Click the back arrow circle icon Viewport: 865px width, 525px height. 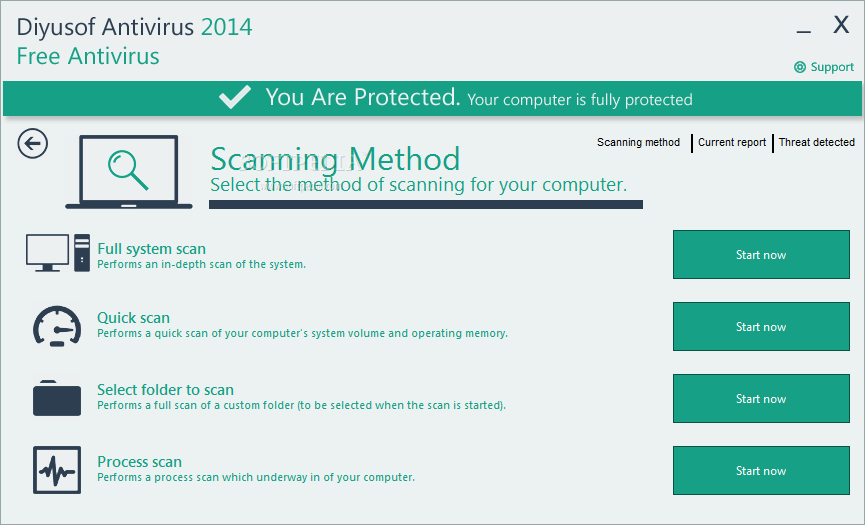(33, 143)
